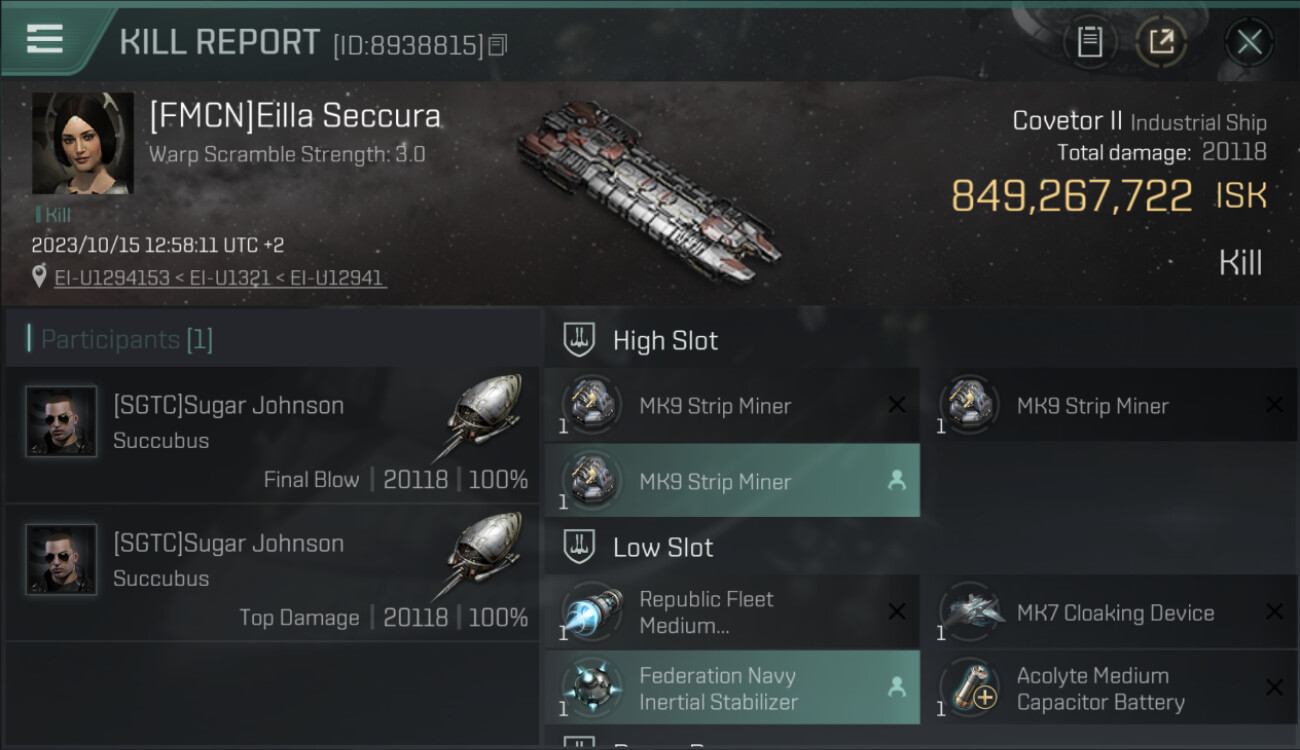The width and height of the screenshot is (1300, 750).
Task: Select the highlighted MK9 Strip Miner item
Action: click(732, 482)
